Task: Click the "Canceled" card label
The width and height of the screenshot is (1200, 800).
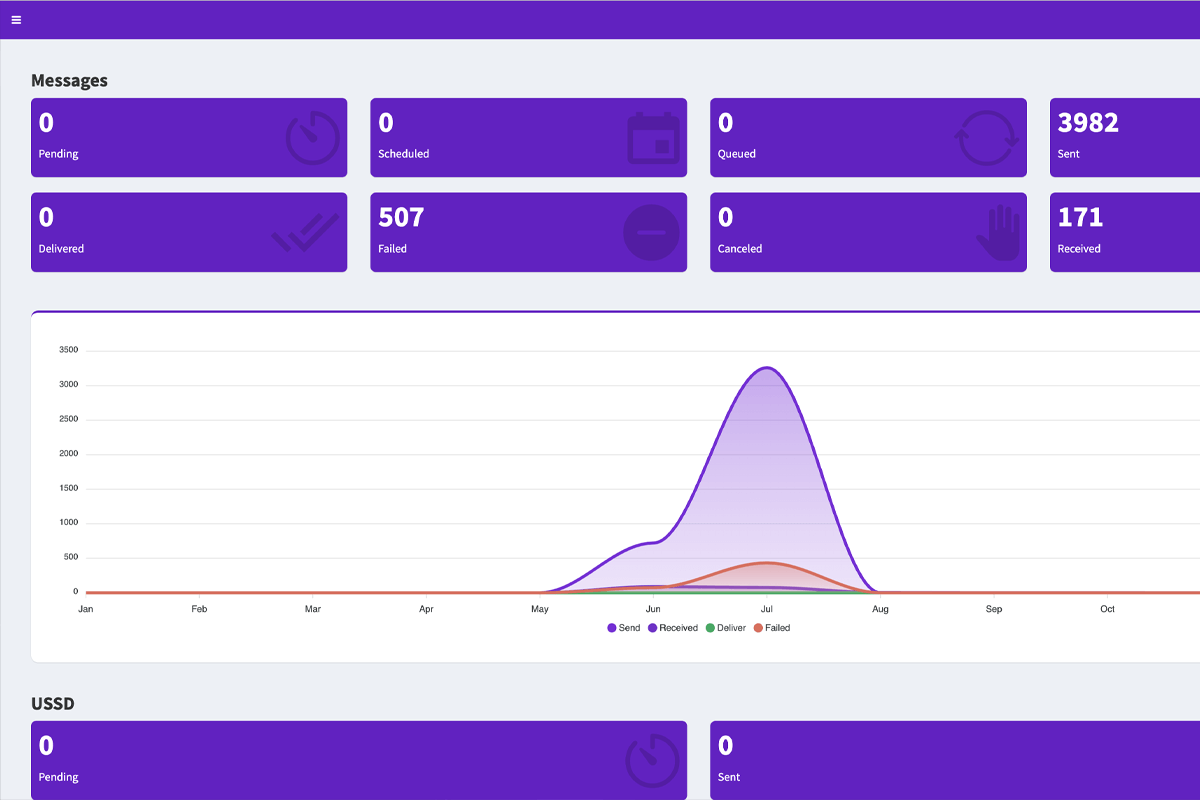Action: [740, 249]
